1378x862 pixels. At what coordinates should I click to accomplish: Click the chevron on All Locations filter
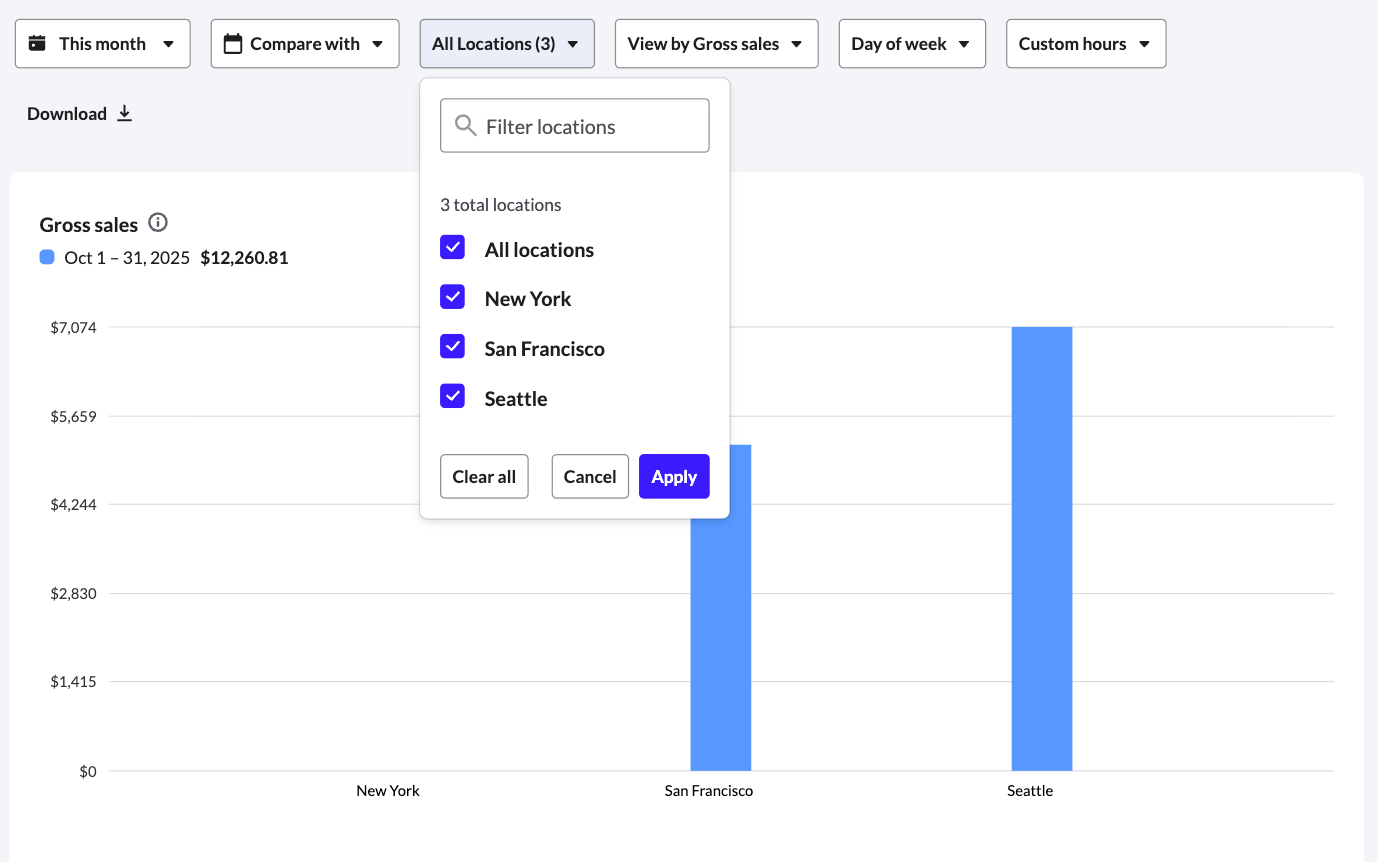click(572, 44)
